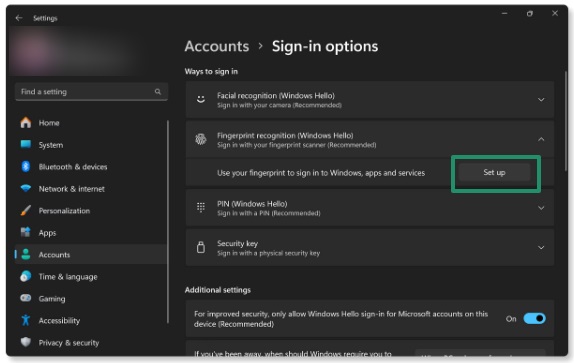Click the back arrow in Settings title bar
This screenshot has height=363, width=574.
point(19,18)
